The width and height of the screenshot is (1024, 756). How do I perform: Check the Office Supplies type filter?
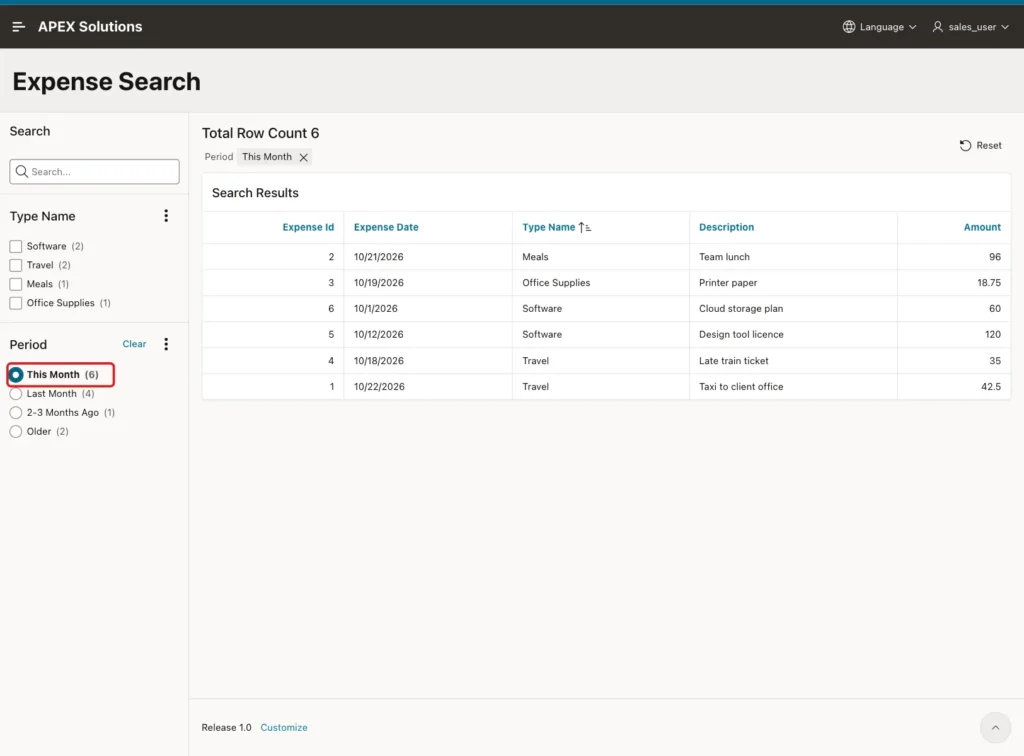(16, 303)
